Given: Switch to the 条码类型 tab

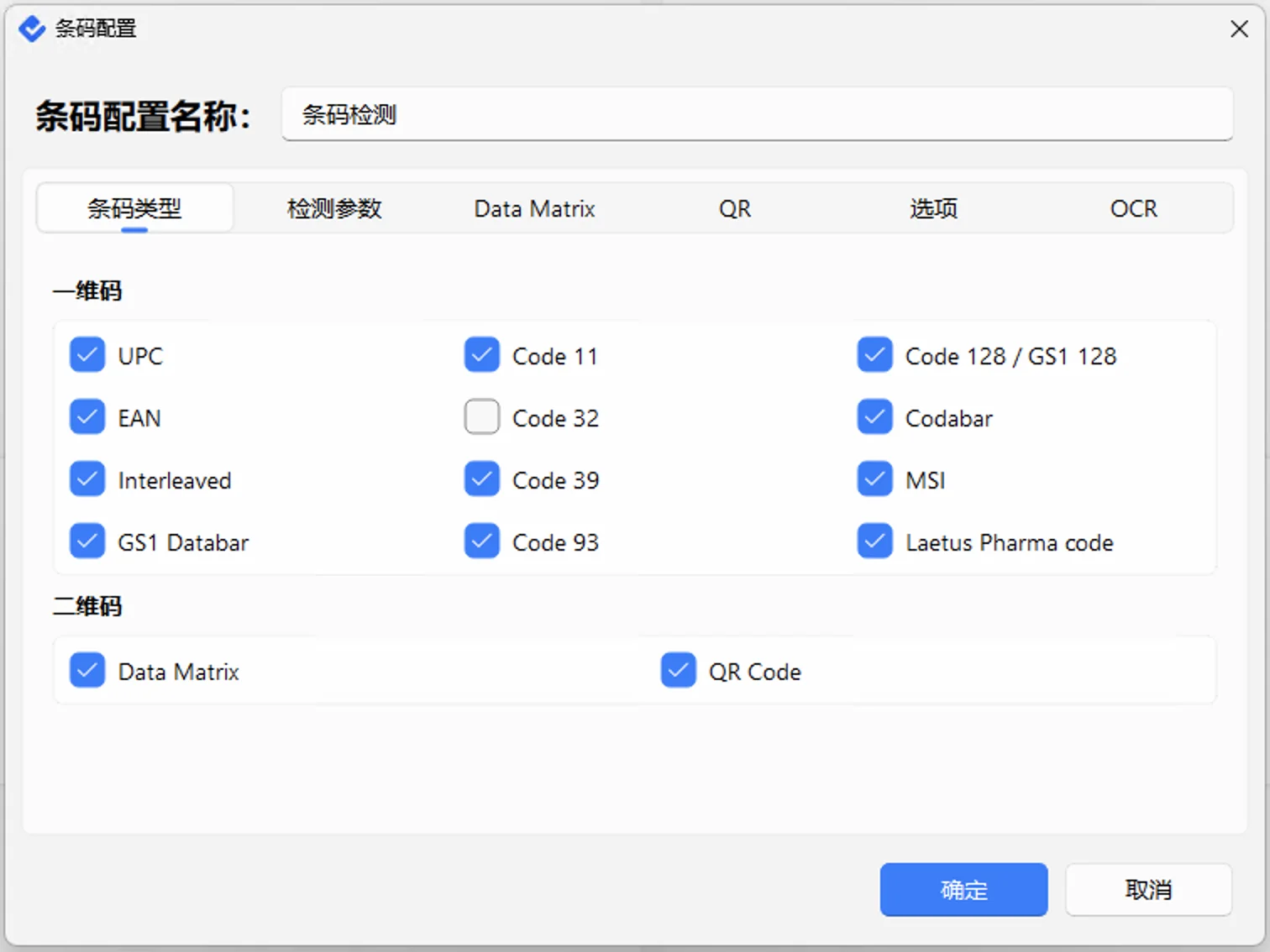Looking at the screenshot, I should (x=134, y=208).
